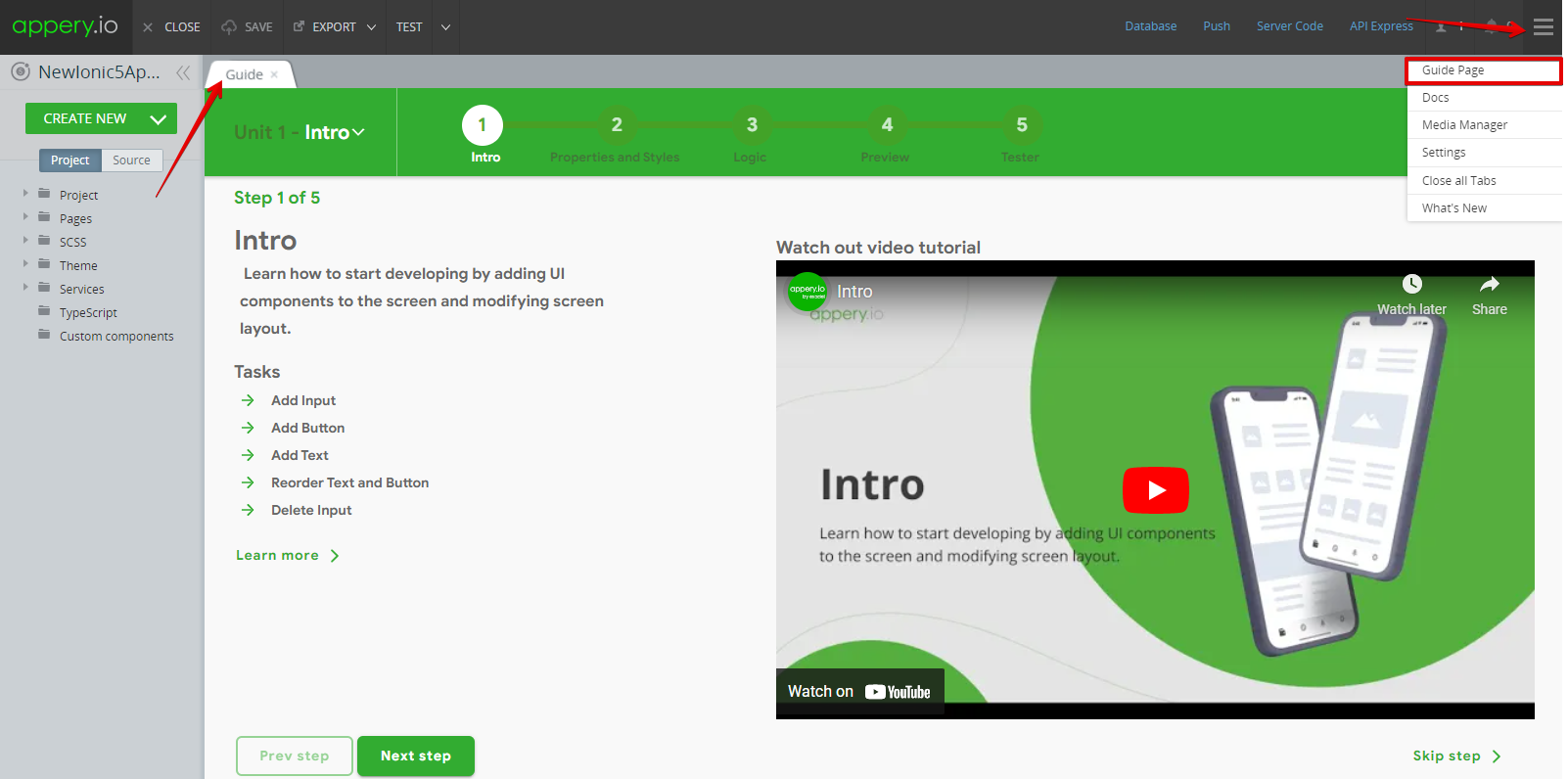Expand the SCSS tree node arrow

click(25, 241)
